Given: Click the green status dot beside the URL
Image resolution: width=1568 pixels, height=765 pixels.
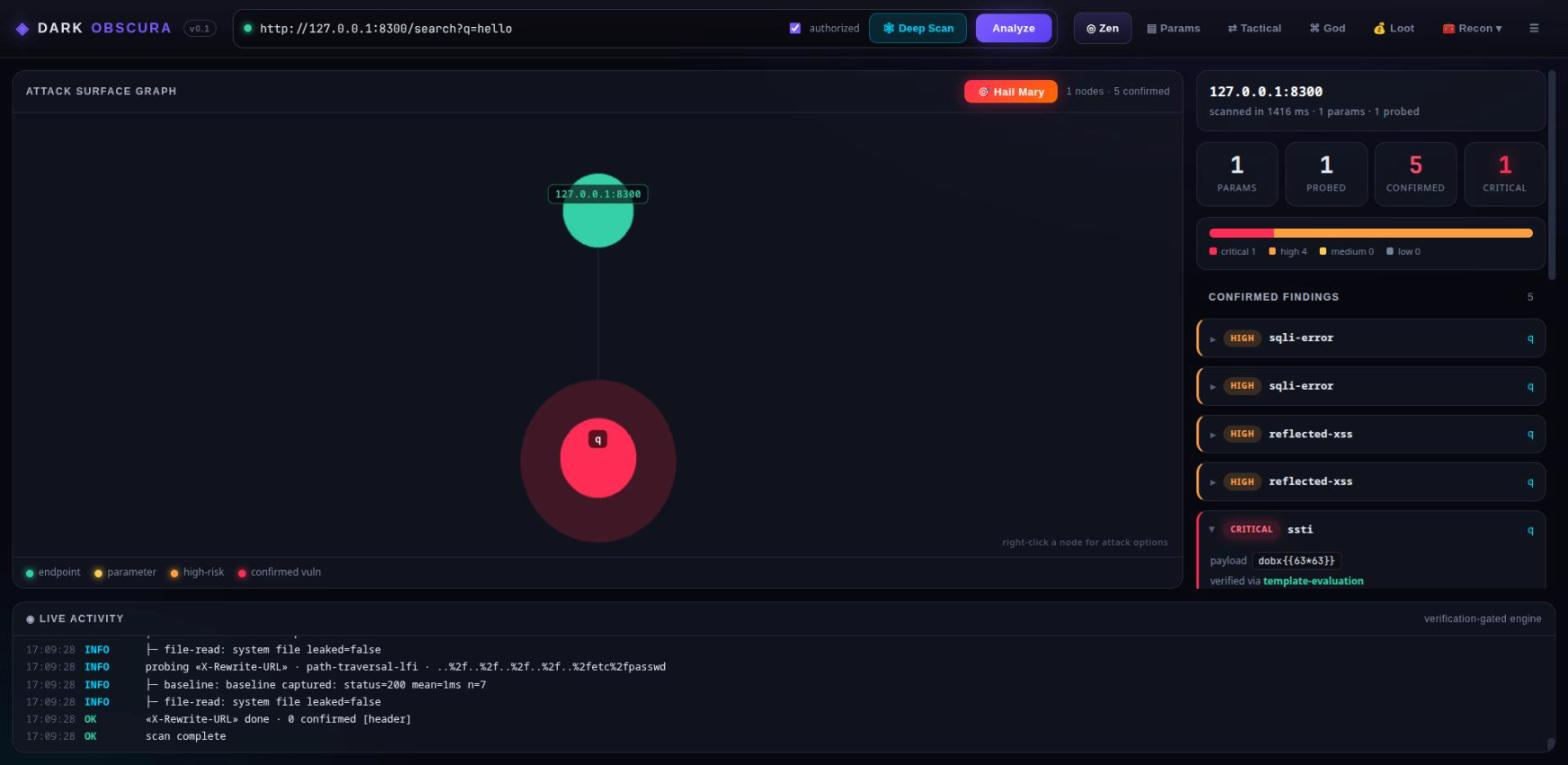Looking at the screenshot, I should point(248,28).
